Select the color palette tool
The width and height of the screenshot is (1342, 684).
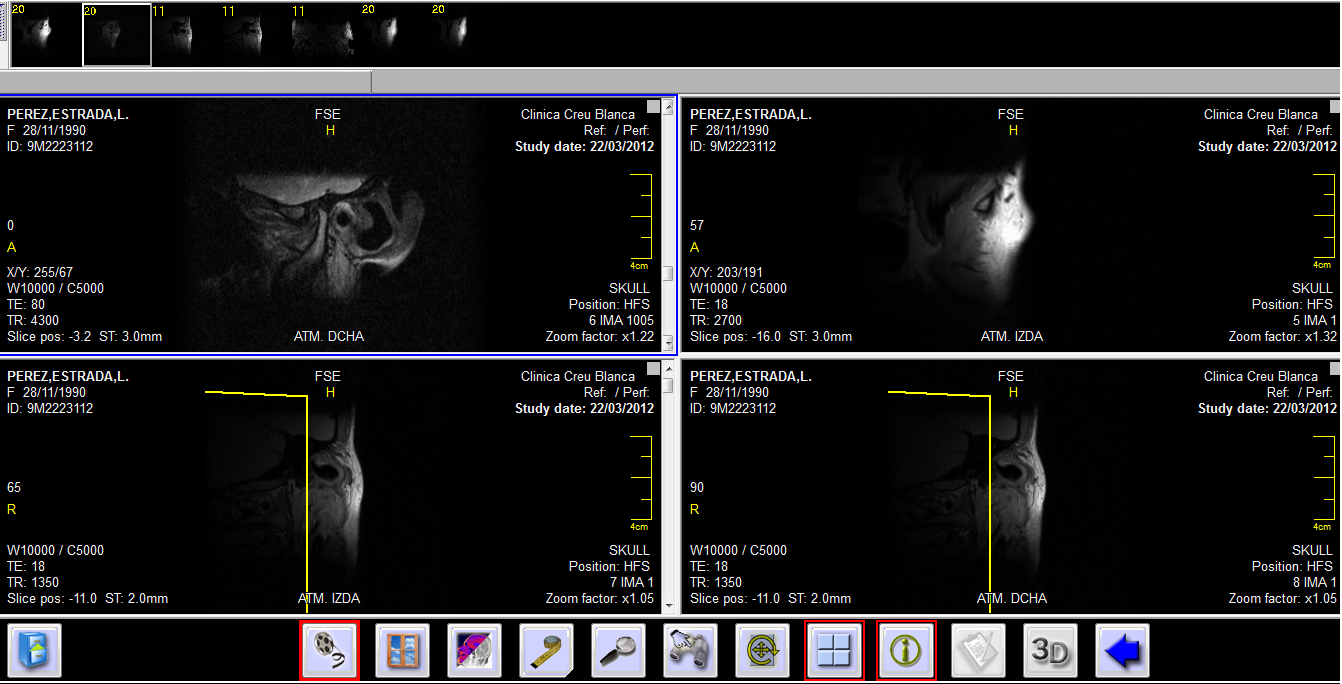[x=474, y=649]
